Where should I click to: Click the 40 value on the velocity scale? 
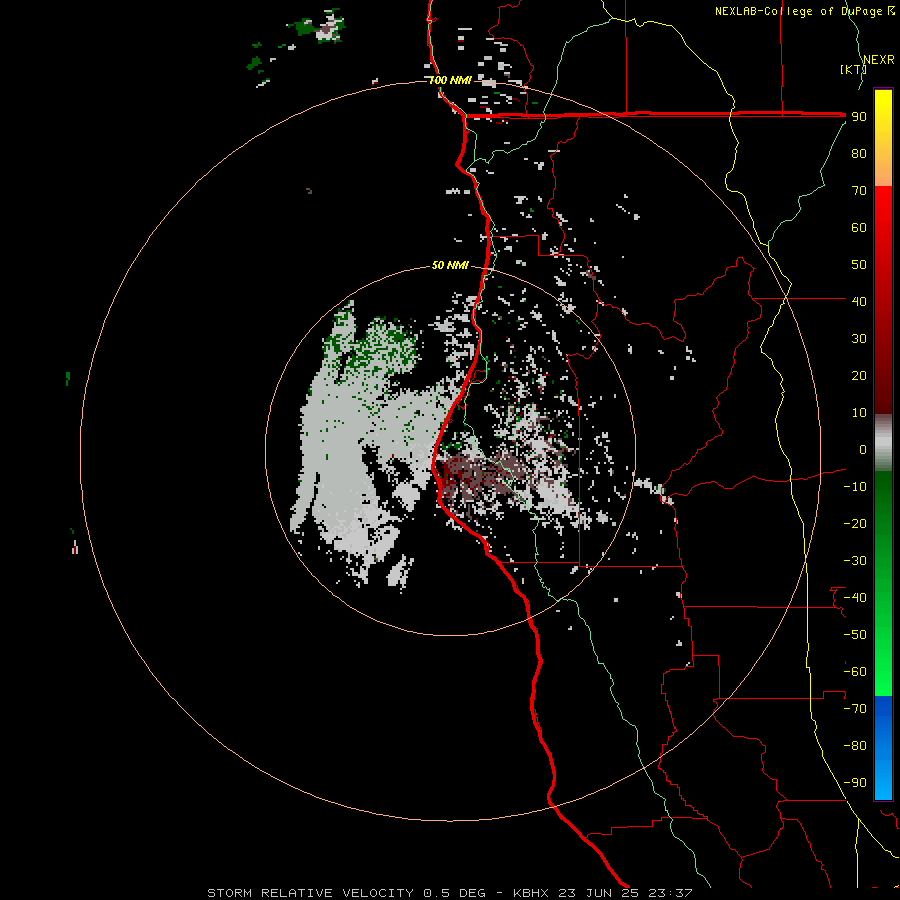pos(859,301)
